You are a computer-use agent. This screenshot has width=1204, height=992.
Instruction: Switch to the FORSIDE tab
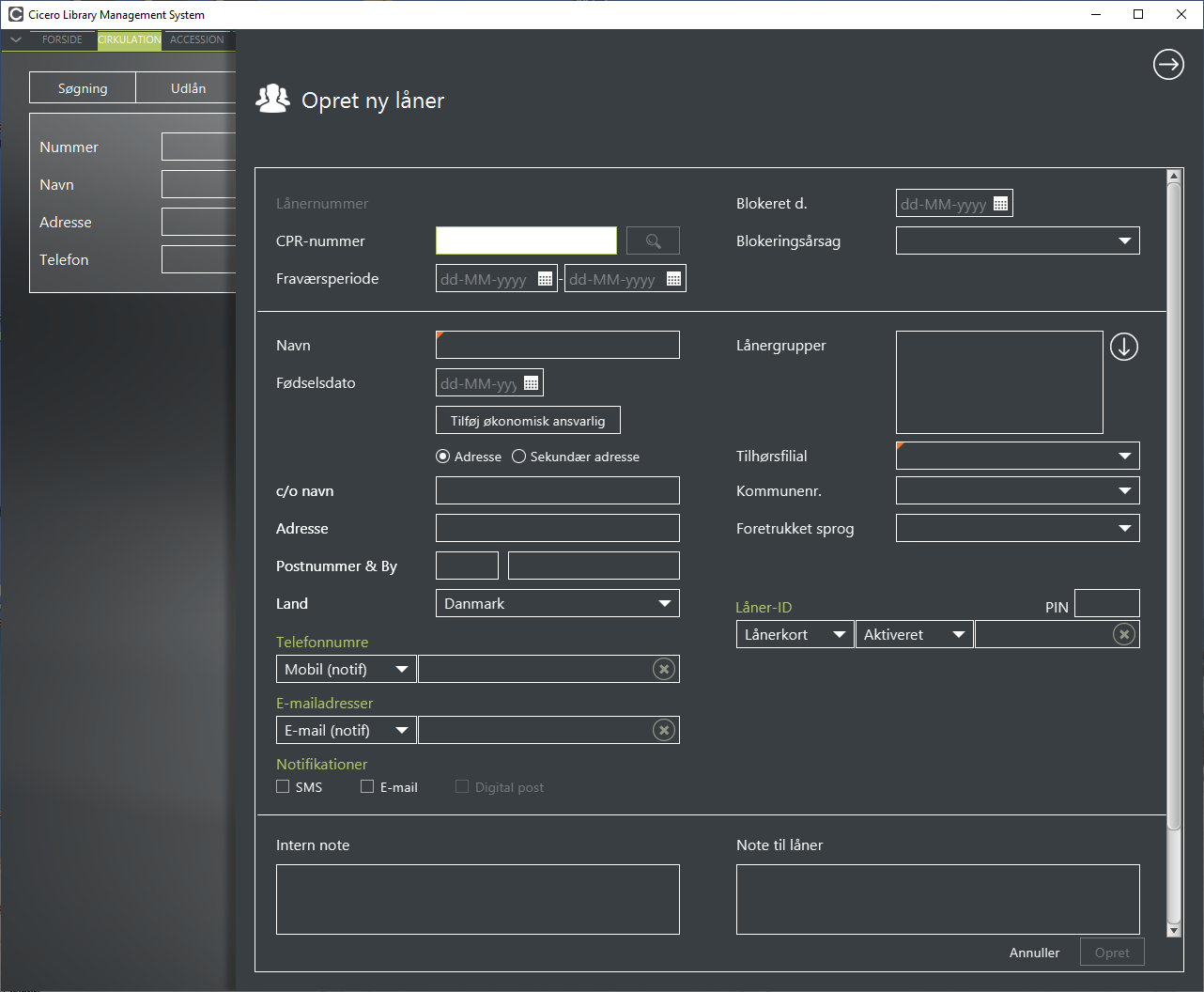(x=62, y=39)
